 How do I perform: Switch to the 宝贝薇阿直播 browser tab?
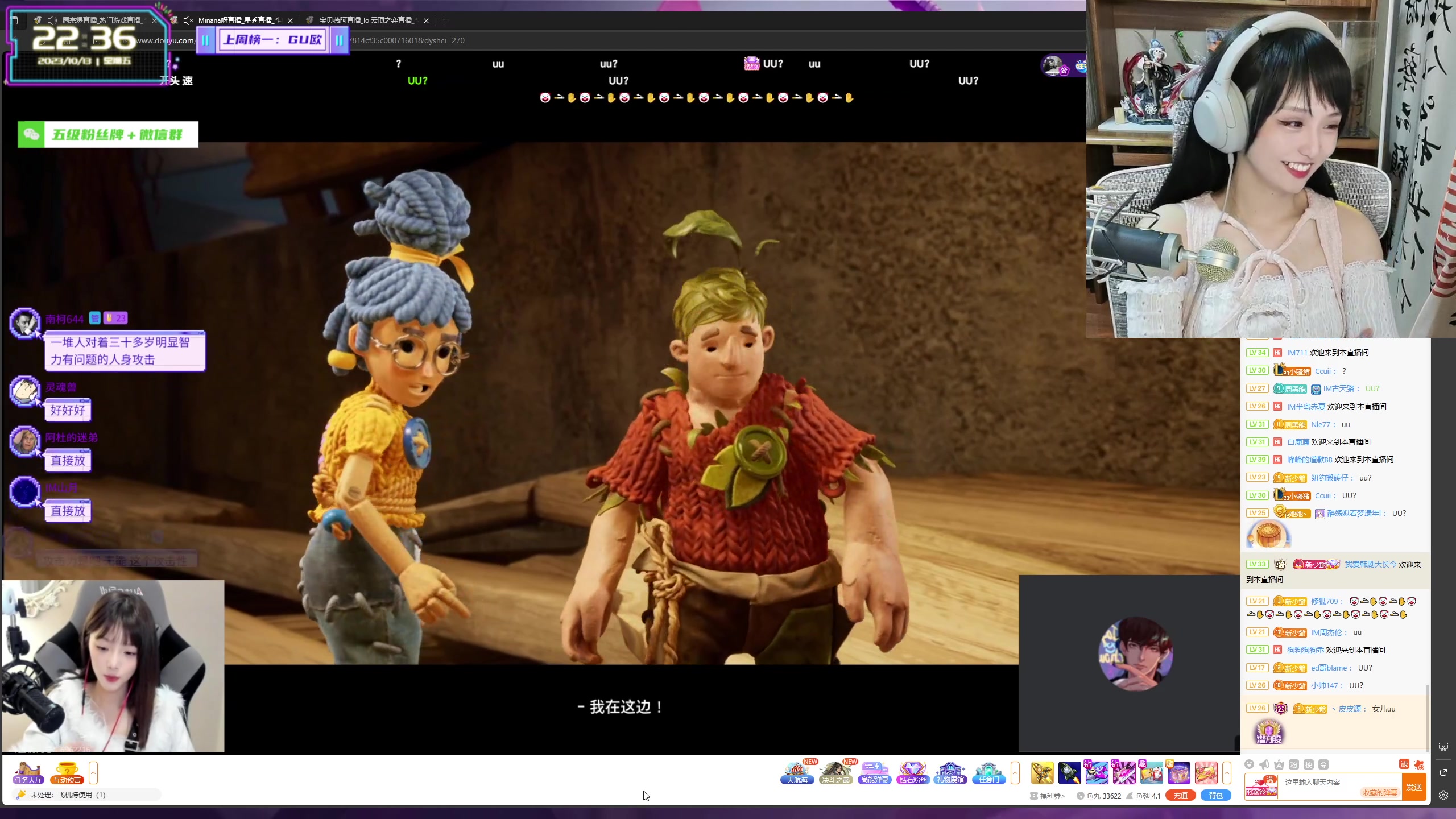point(364,20)
